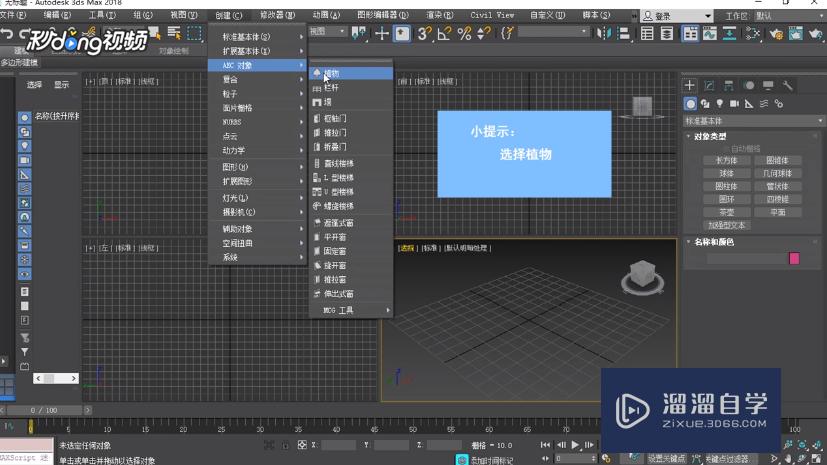Select the Cameras category icon
Screen dimensions: 827x465
[x=735, y=103]
